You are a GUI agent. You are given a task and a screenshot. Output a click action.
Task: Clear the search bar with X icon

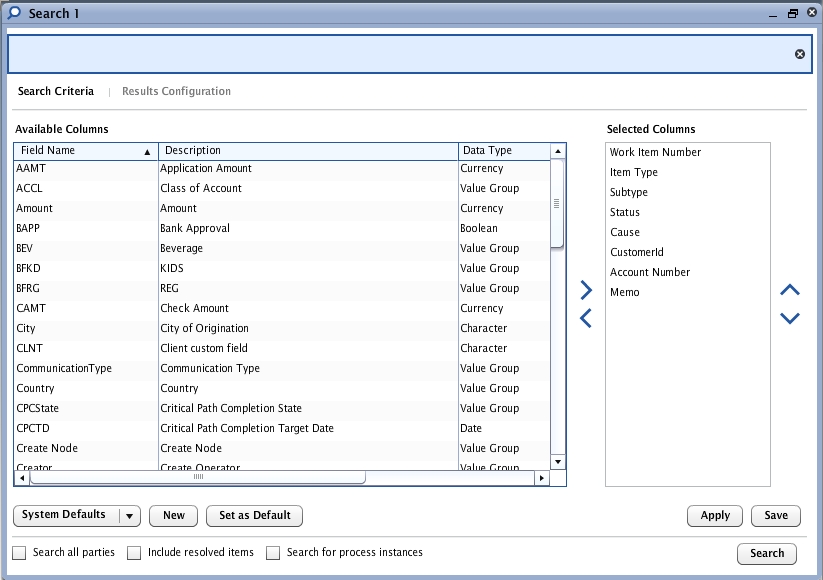(800, 54)
